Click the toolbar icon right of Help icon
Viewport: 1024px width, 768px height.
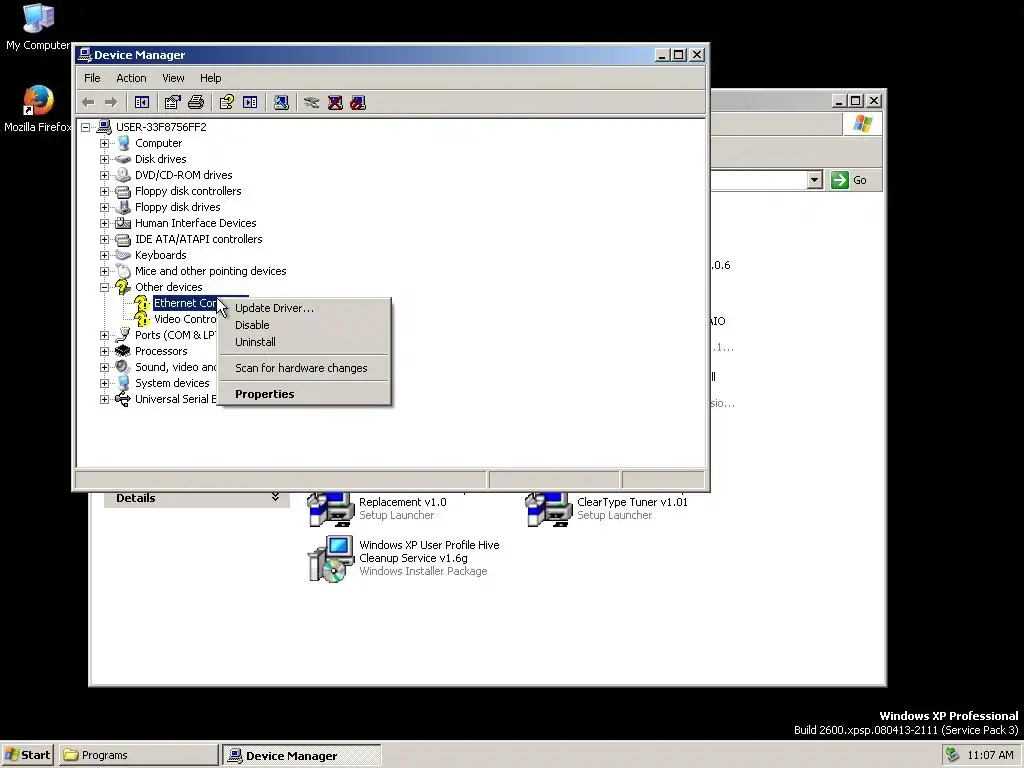(x=250, y=103)
